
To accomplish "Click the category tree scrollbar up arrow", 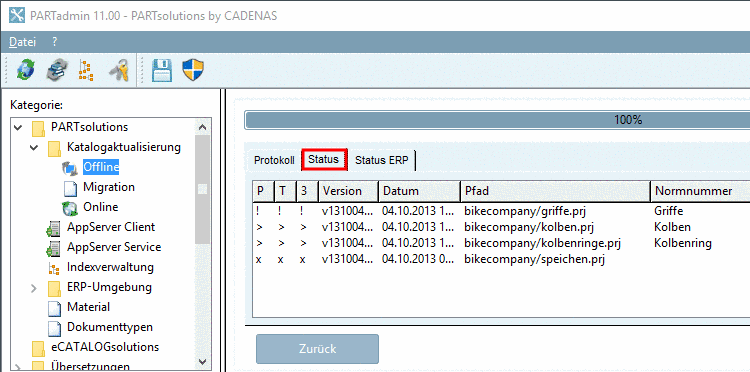I will point(202,128).
